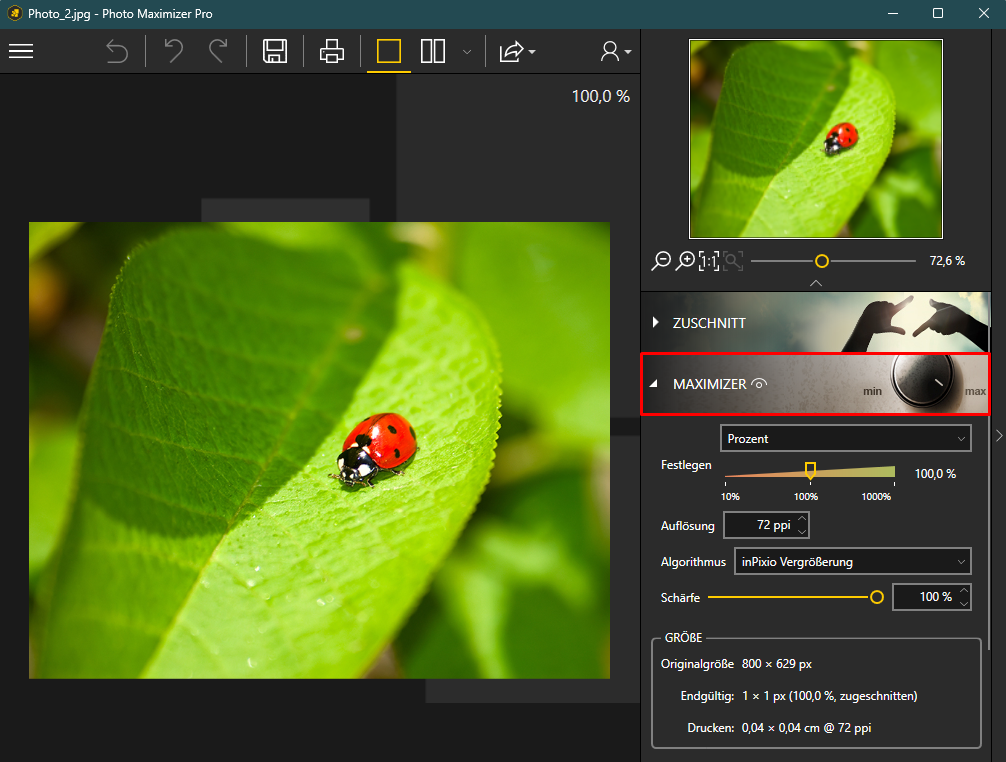Screen dimensions: 1006x762
Task: Click the Schärfe slider handle
Action: (877, 597)
